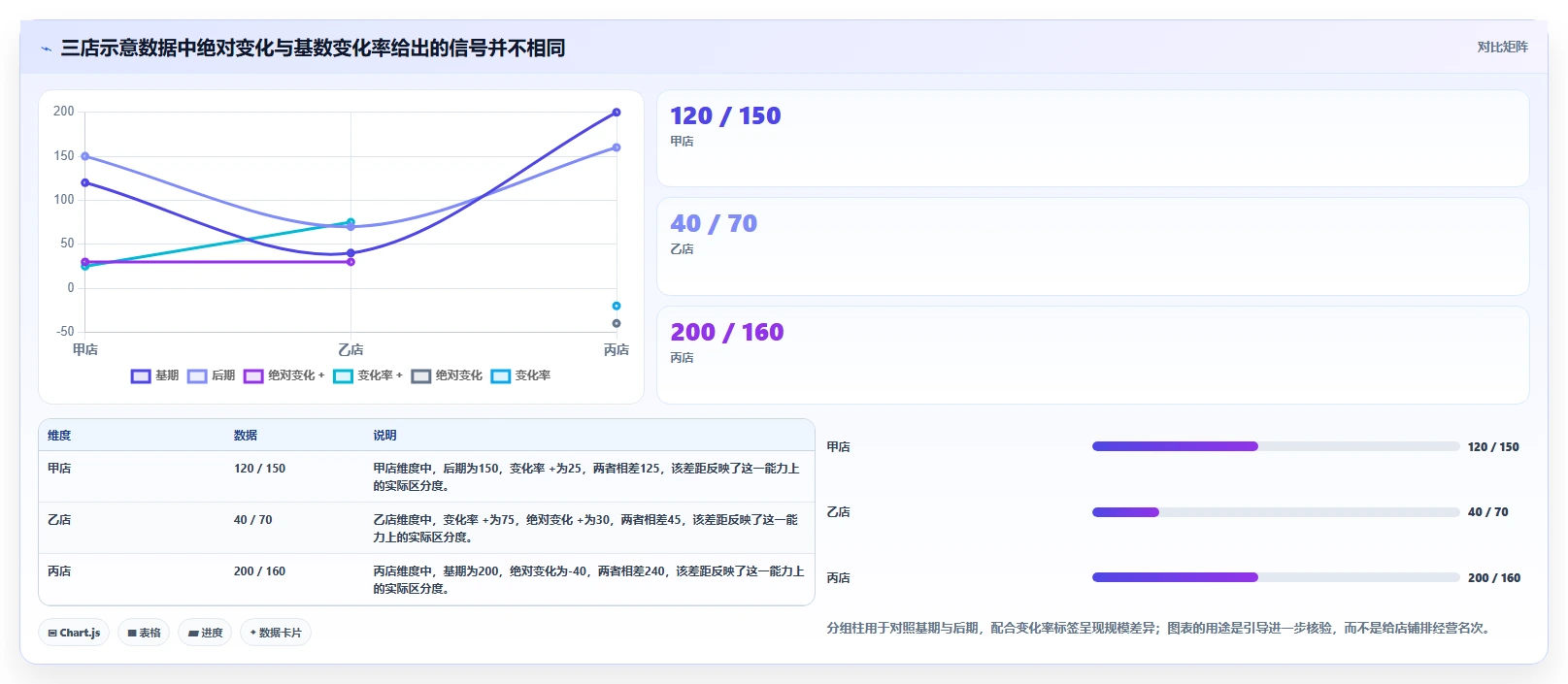Click the 对比矩阵 label in header
This screenshot has width=1568, height=684.
pyautogui.click(x=1502, y=47)
